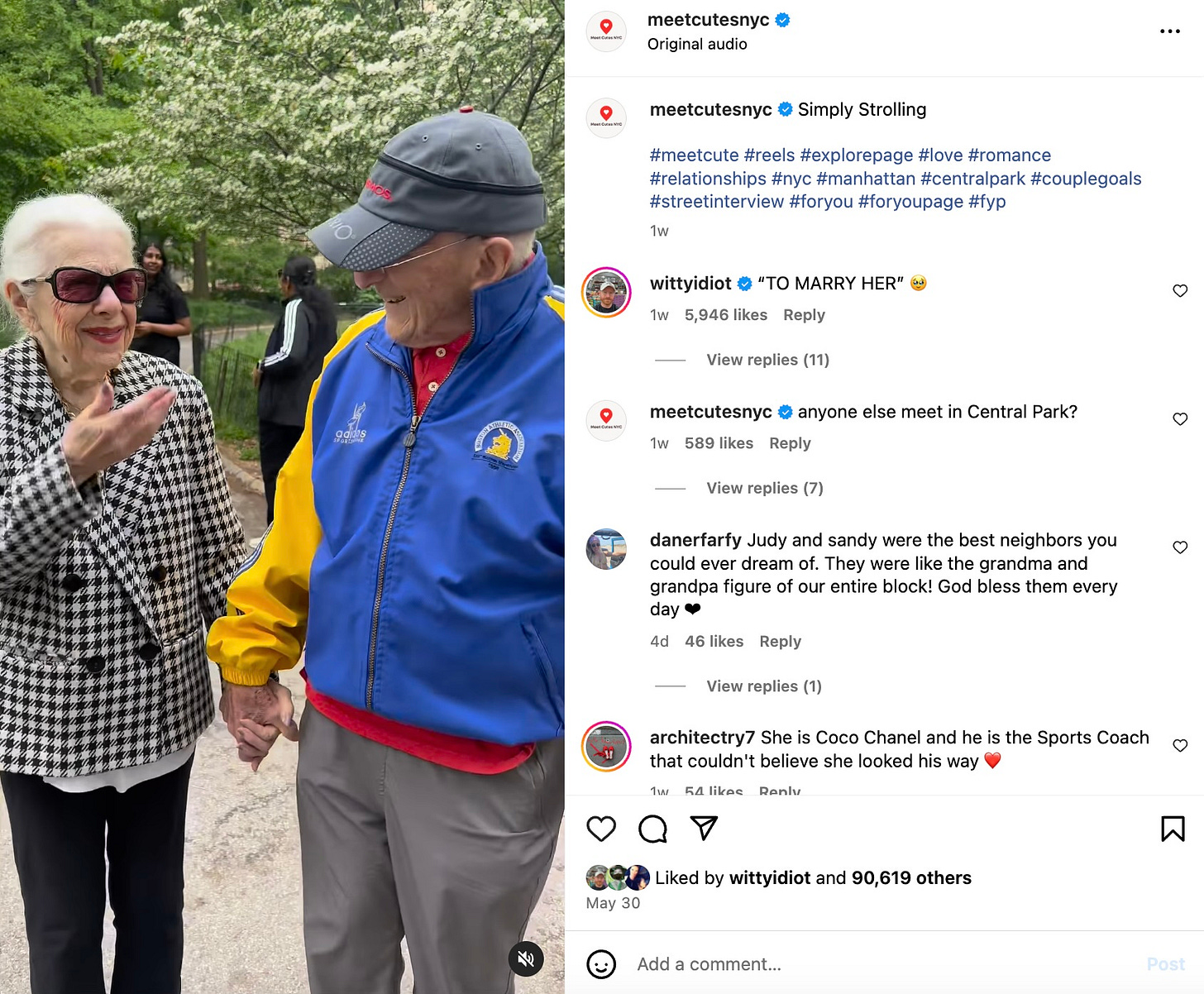Open comments via the speech bubble icon
Image resolution: width=1204 pixels, height=994 pixels.
coord(652,829)
